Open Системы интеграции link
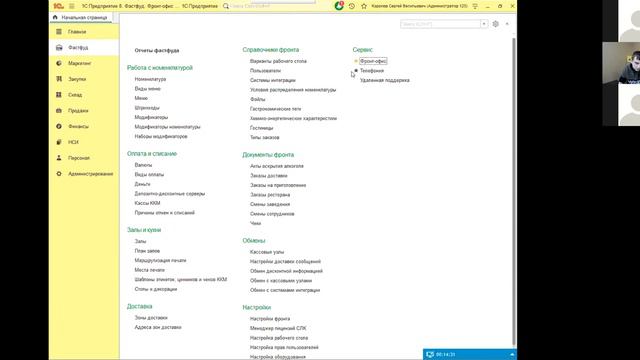This screenshot has height=360, width=640. pos(273,80)
